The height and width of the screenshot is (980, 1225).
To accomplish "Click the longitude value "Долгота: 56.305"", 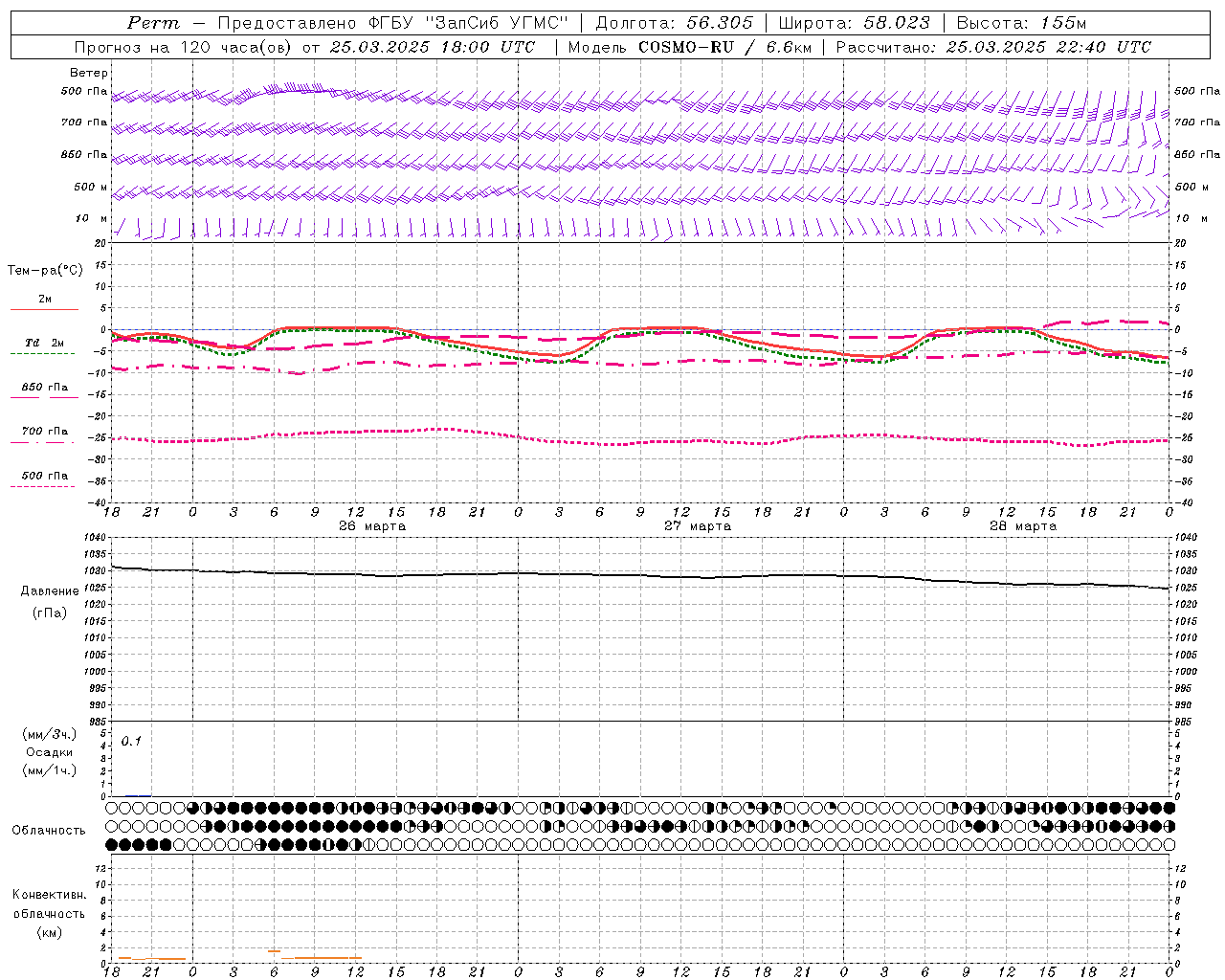I will click(x=675, y=23).
